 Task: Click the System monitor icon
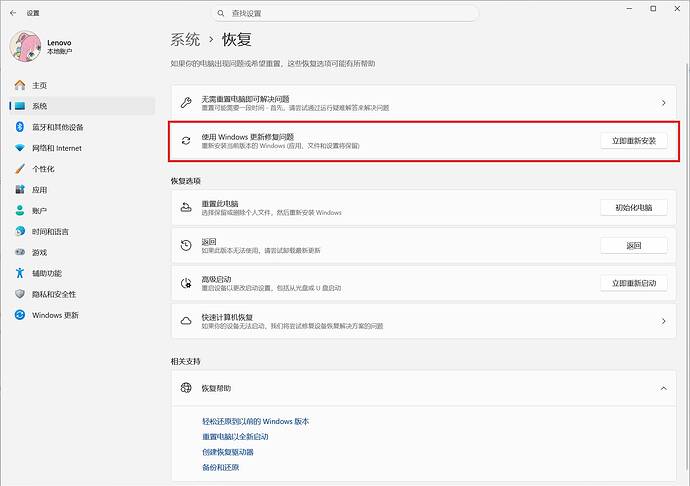20,106
